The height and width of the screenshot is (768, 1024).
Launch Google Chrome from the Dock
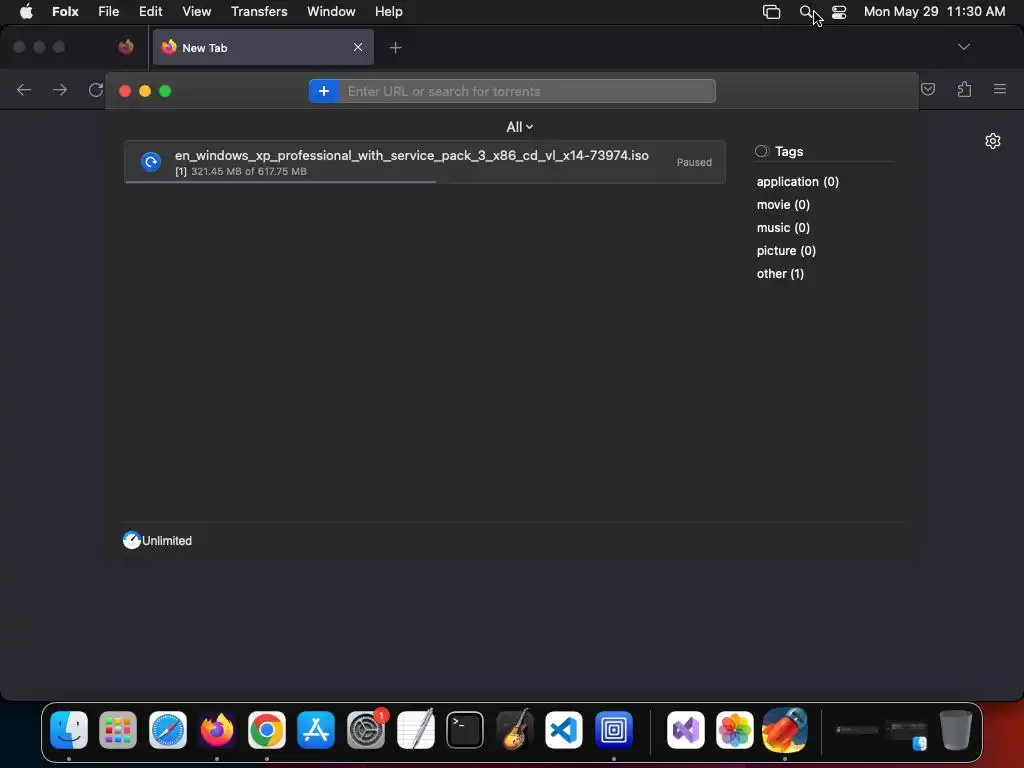(x=266, y=729)
